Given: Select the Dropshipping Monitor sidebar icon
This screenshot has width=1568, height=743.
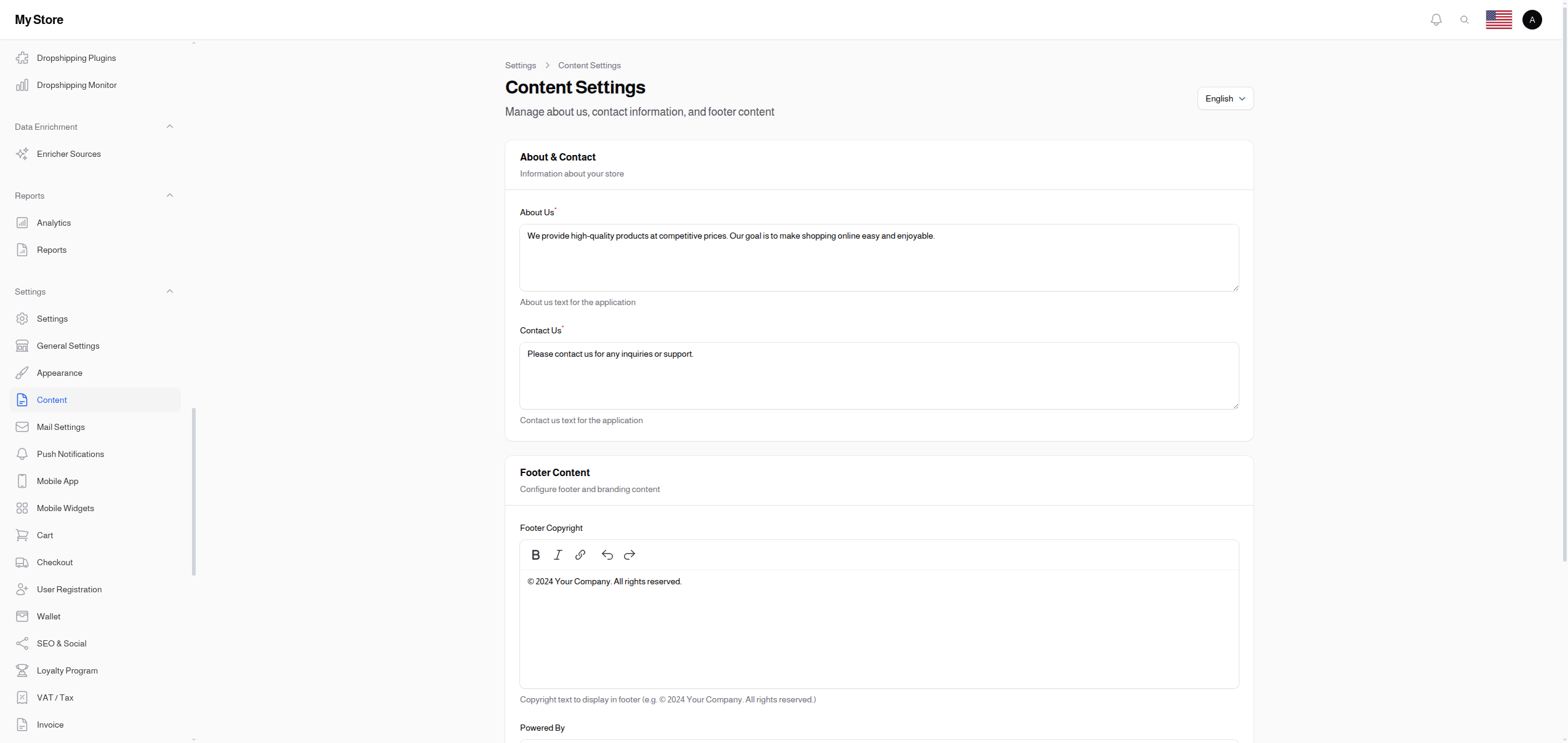Looking at the screenshot, I should click(x=22, y=85).
